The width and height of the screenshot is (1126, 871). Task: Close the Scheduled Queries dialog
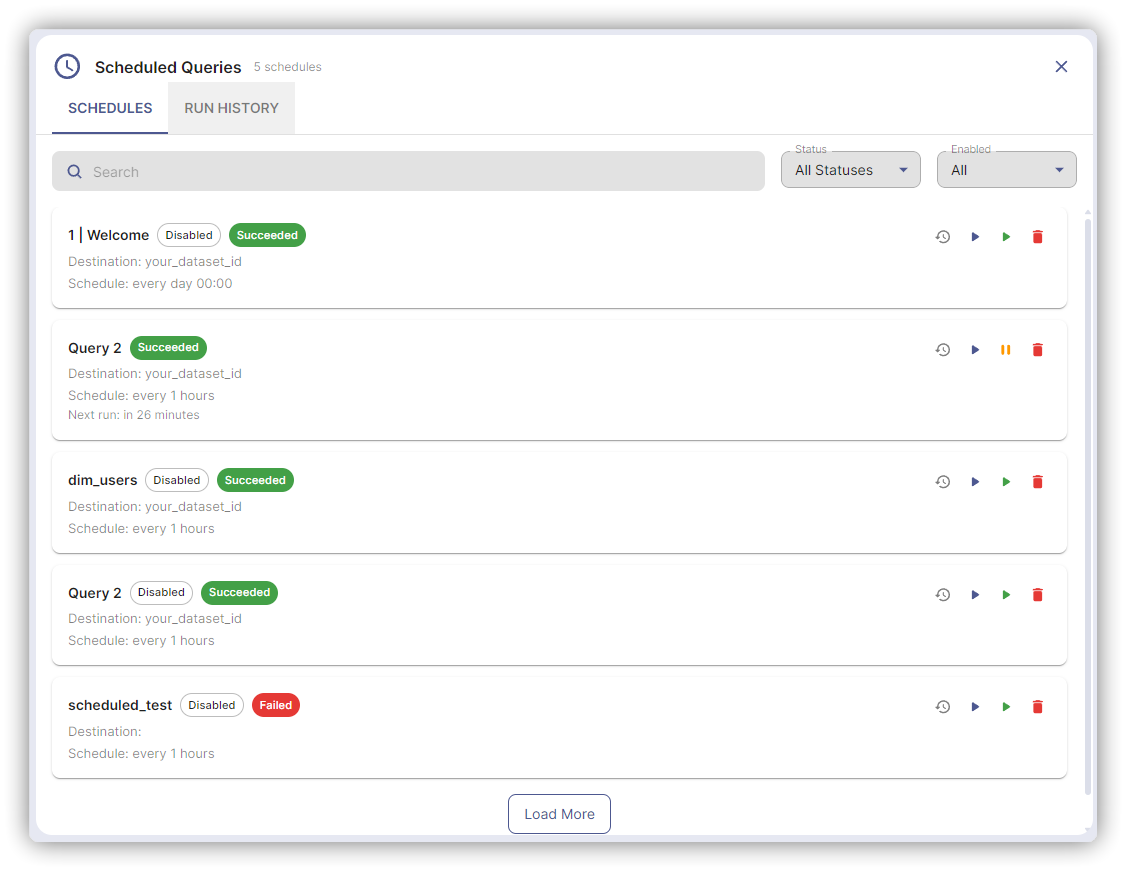tap(1061, 67)
